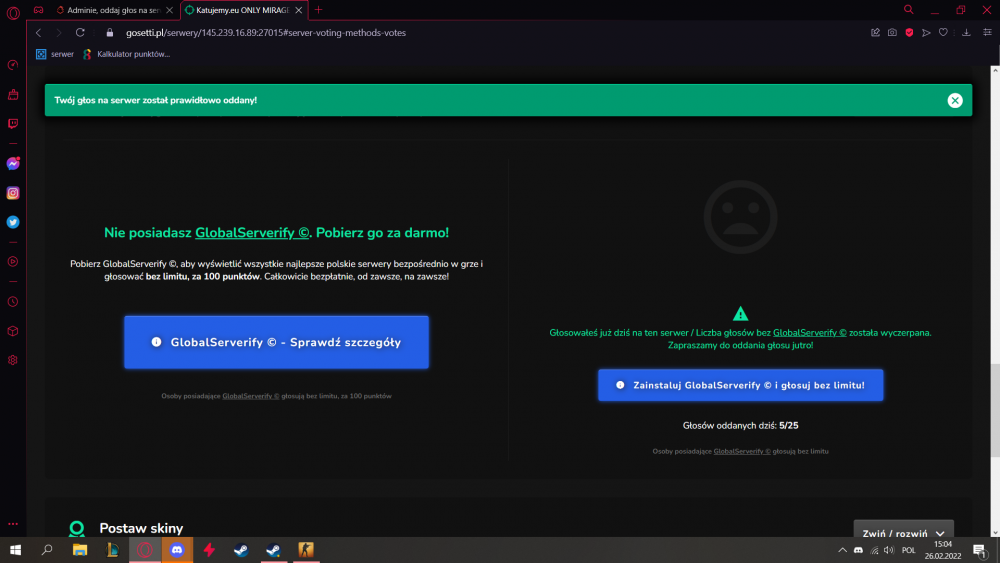Click the red lightning app taskbar icon

(209, 550)
